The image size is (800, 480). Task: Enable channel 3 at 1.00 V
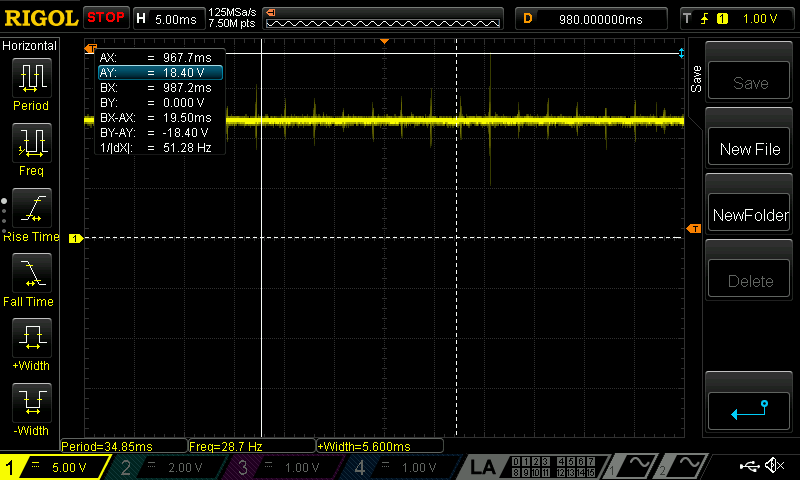tap(282, 467)
